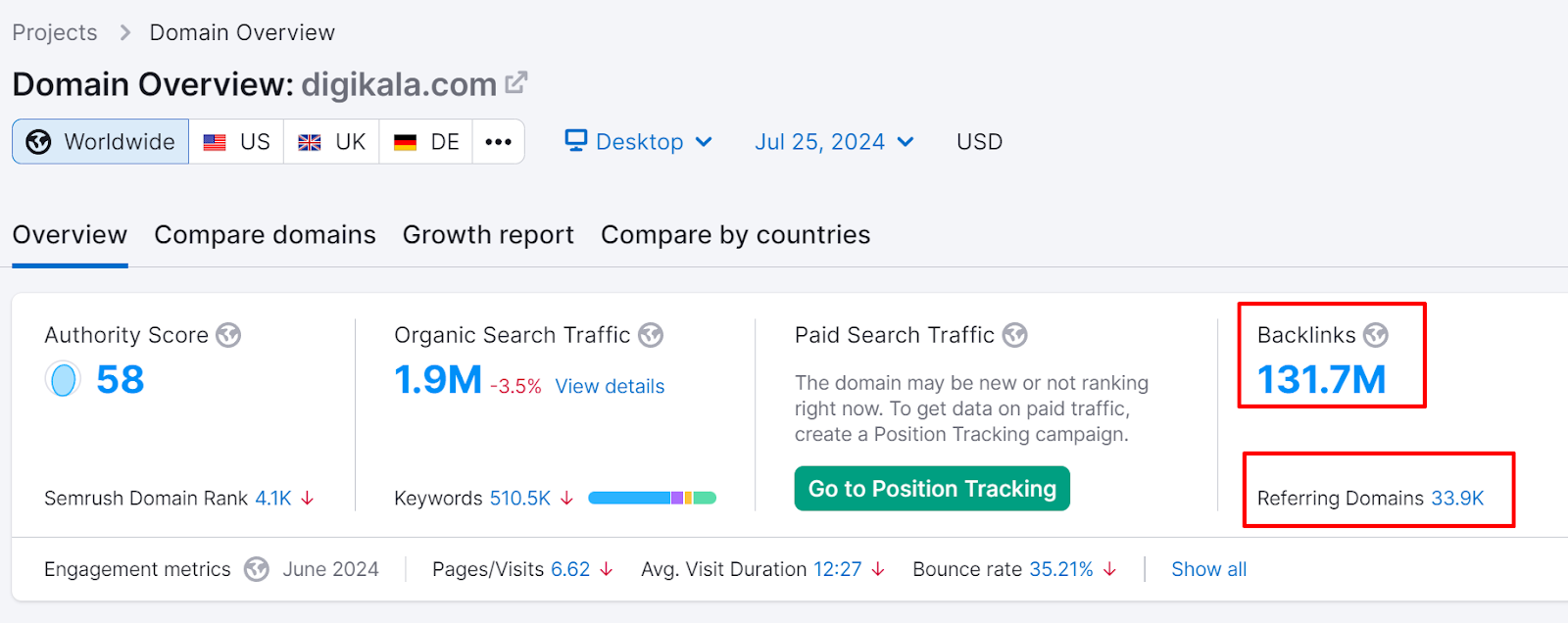This screenshot has height=623, width=1568.
Task: Open external link icon beside digikala.com
Action: click(516, 83)
